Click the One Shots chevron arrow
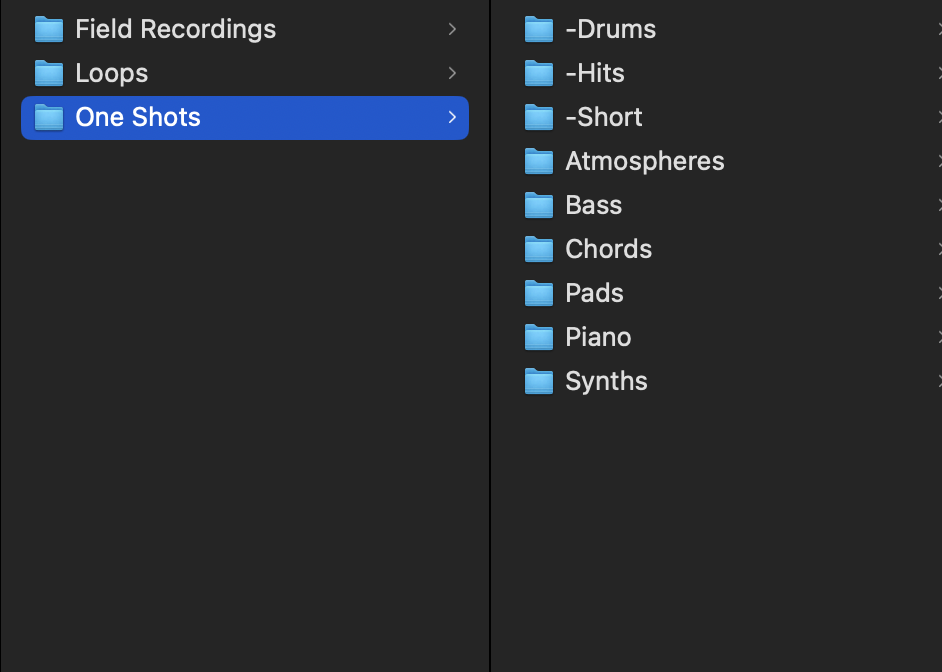Viewport: 942px width, 672px height. (452, 118)
